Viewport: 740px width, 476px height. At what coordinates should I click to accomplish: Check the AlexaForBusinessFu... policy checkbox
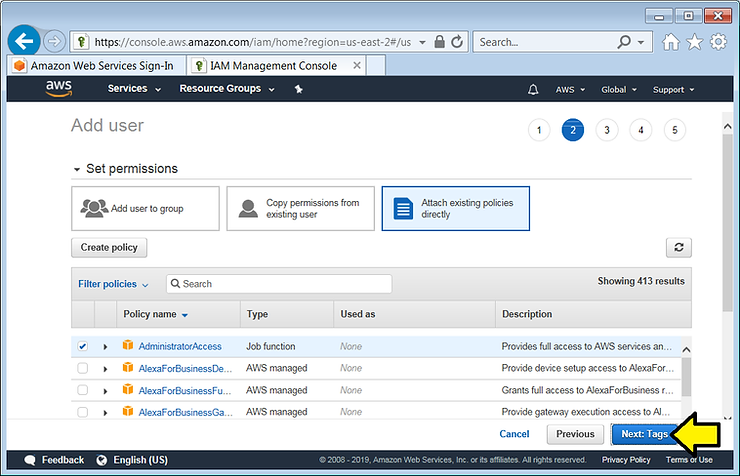(x=83, y=390)
